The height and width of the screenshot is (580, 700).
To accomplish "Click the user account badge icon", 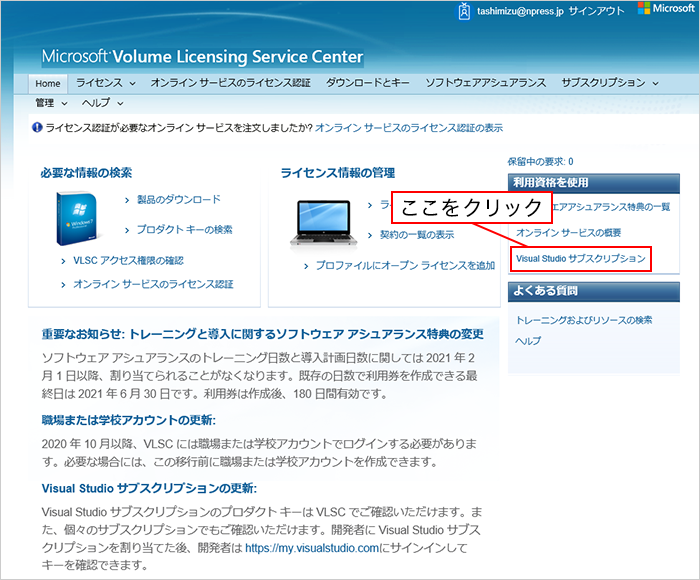I will pyautogui.click(x=464, y=11).
